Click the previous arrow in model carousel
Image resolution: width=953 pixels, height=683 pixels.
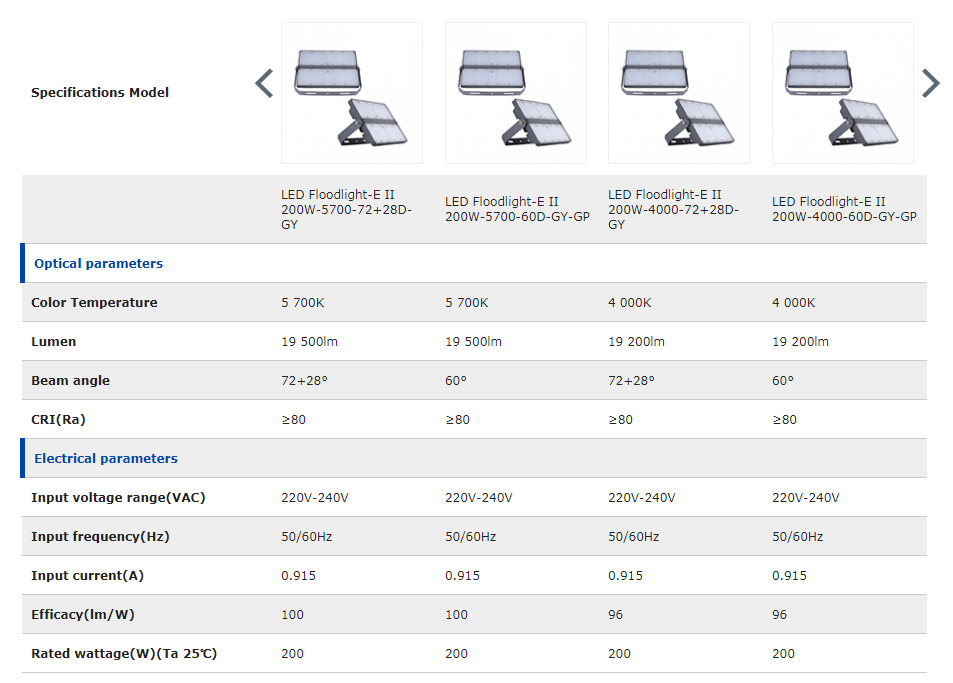264,84
